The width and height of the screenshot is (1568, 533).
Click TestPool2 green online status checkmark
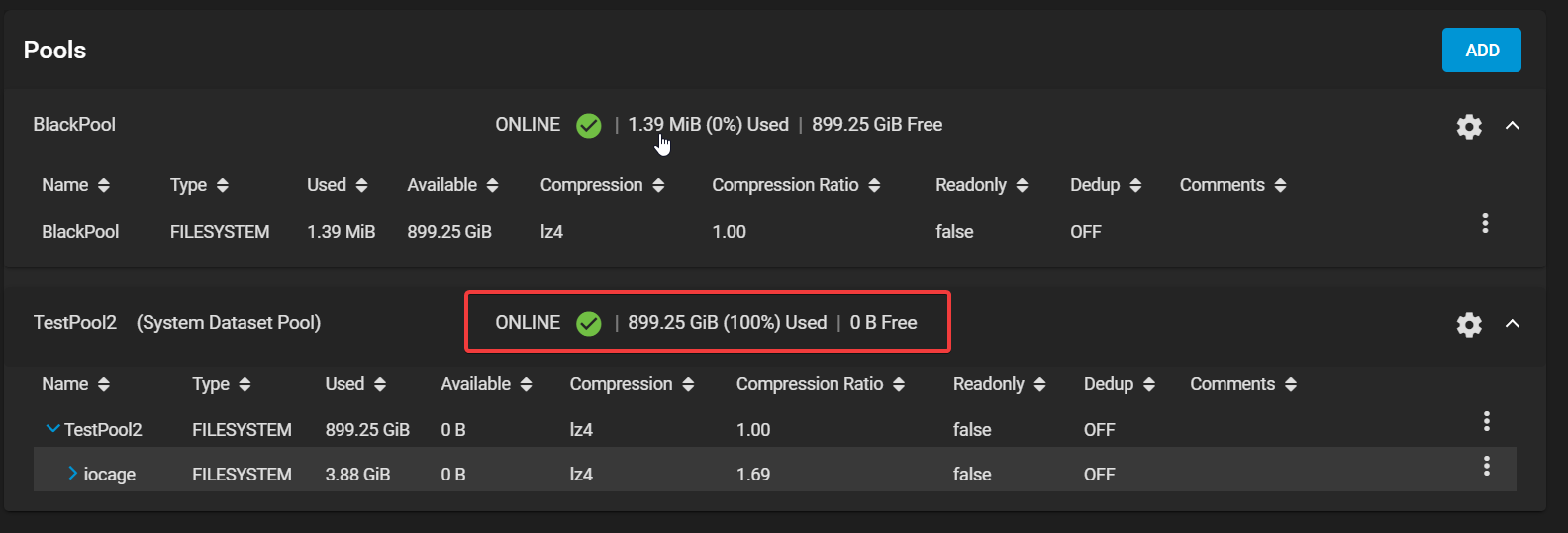pos(589,324)
